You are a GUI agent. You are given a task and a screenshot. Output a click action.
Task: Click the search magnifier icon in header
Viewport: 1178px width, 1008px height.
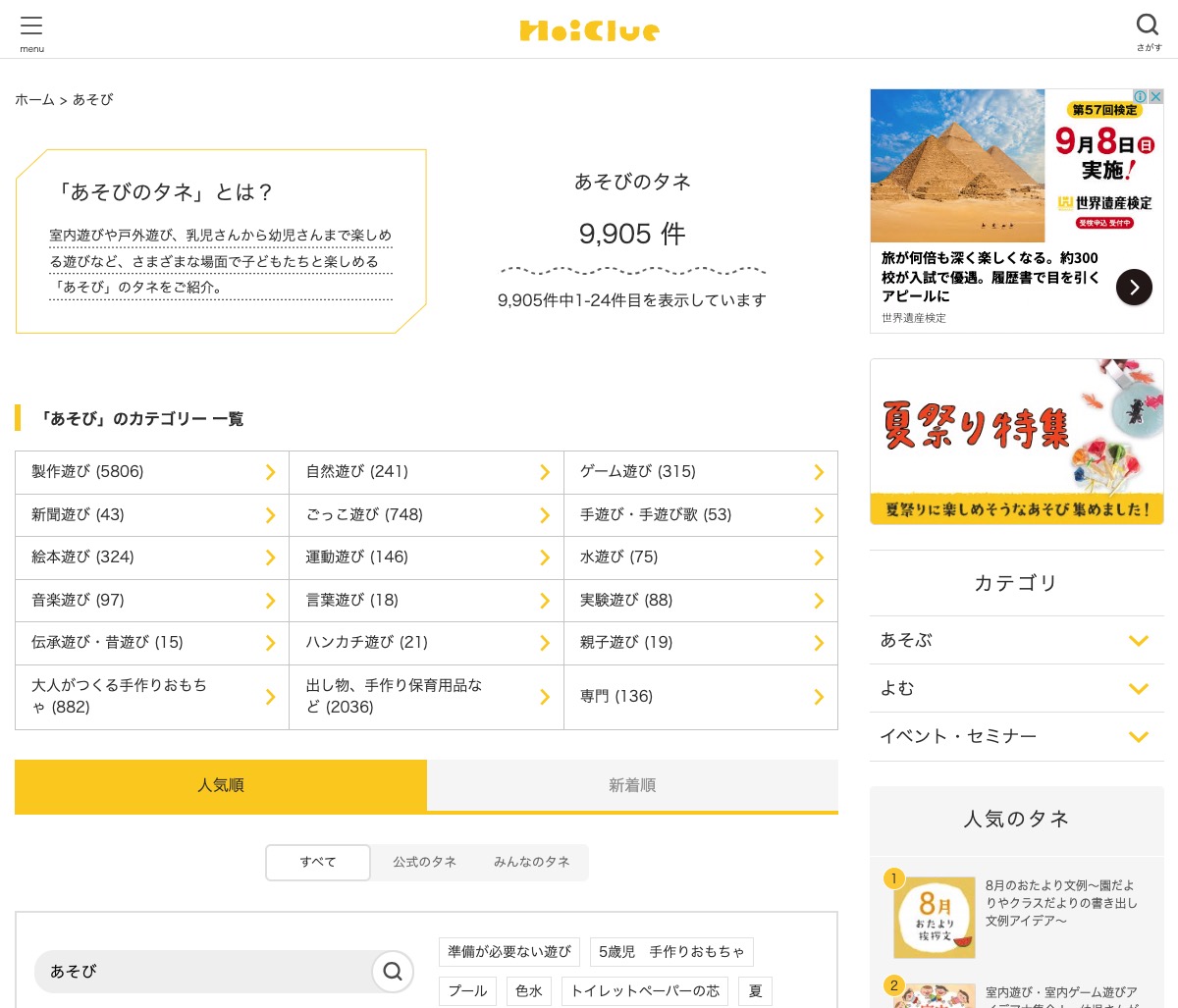coord(1148,26)
